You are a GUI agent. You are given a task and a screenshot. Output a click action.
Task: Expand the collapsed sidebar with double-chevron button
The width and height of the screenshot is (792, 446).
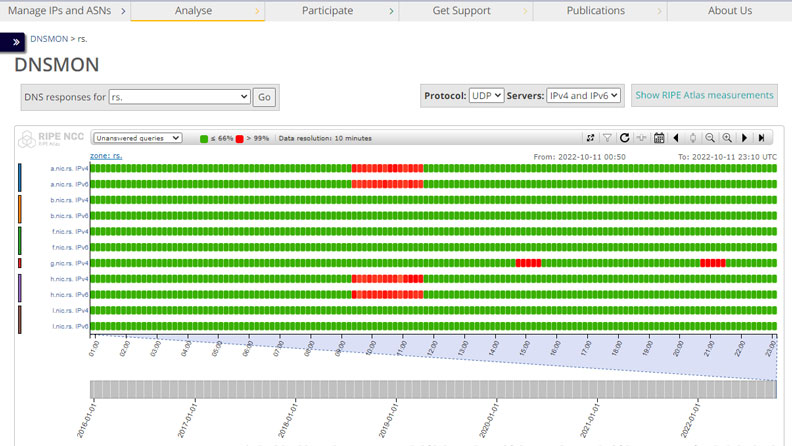[x=14, y=42]
